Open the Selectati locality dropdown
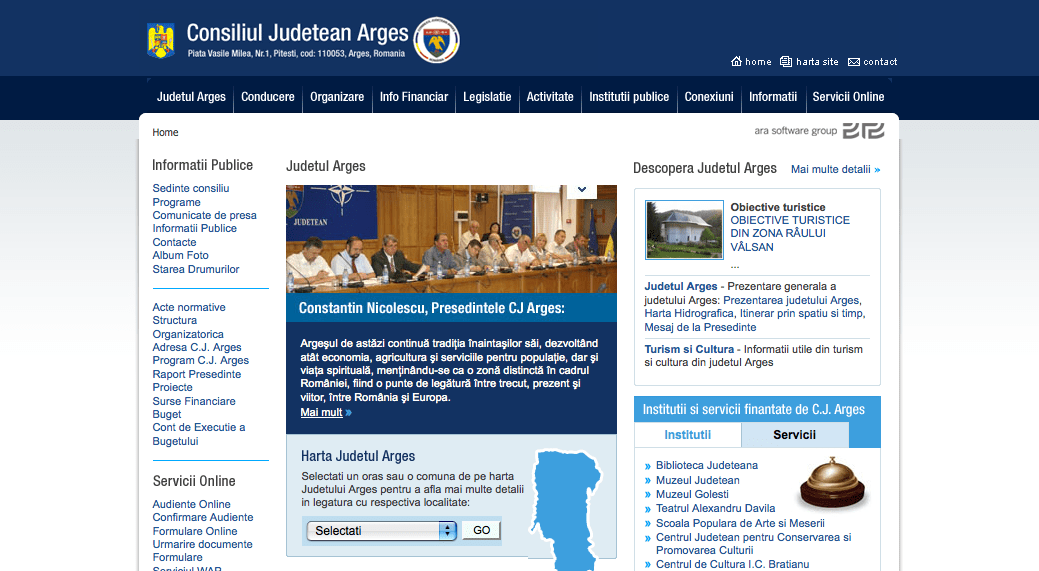This screenshot has height=571, width=1039. coord(382,531)
